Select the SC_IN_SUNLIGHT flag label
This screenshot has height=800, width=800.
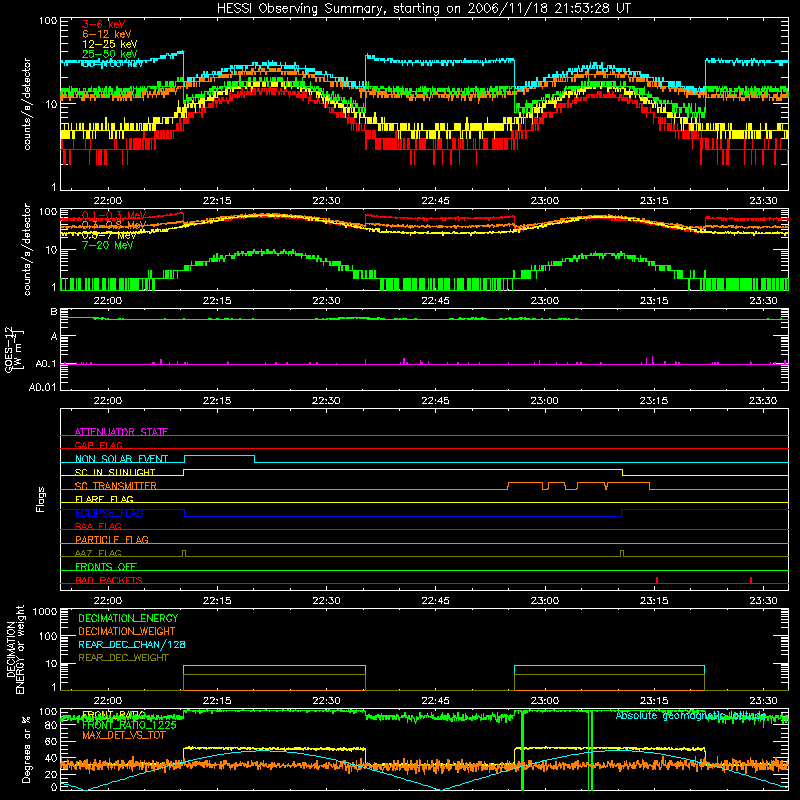tap(115, 472)
